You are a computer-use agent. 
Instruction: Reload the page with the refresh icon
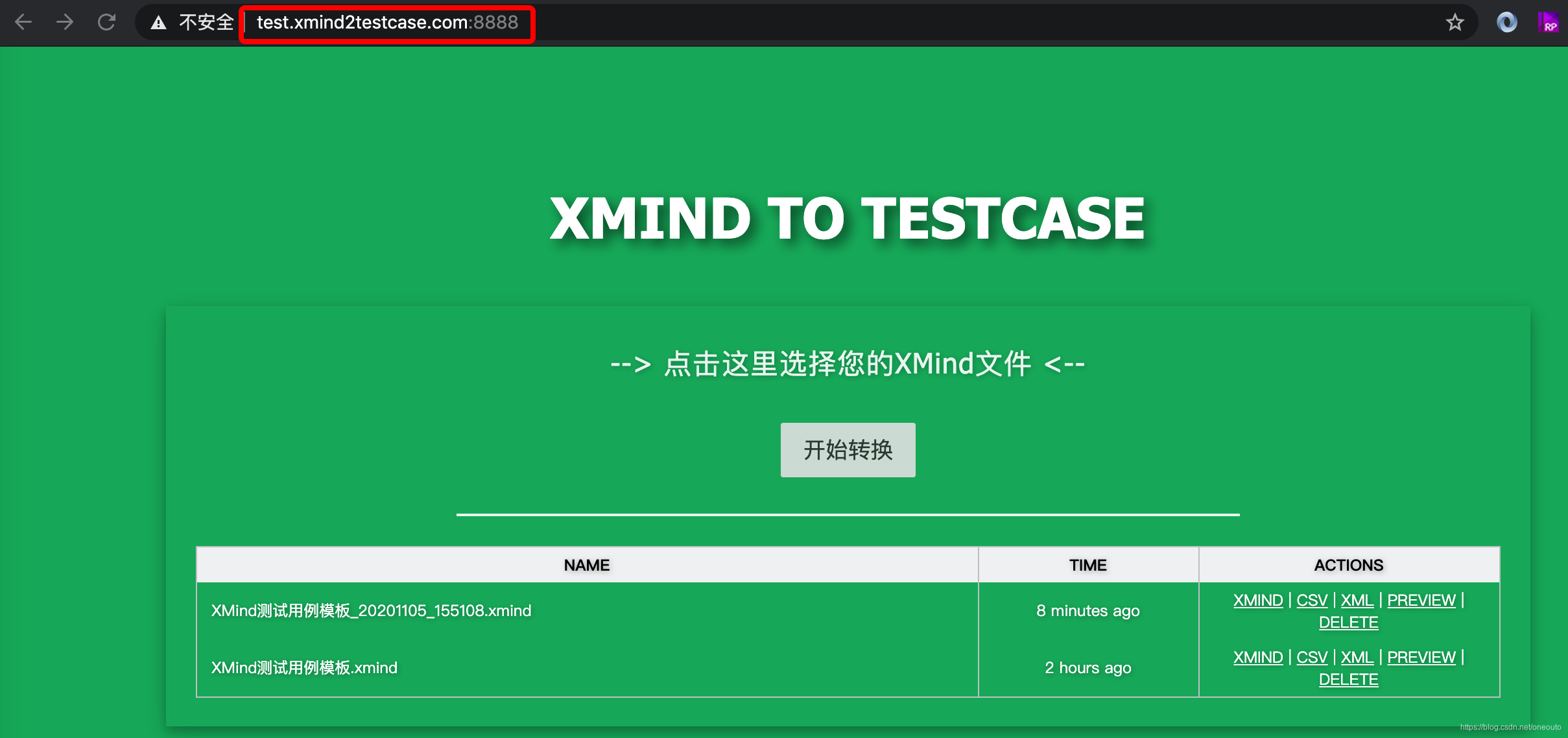pos(106,23)
